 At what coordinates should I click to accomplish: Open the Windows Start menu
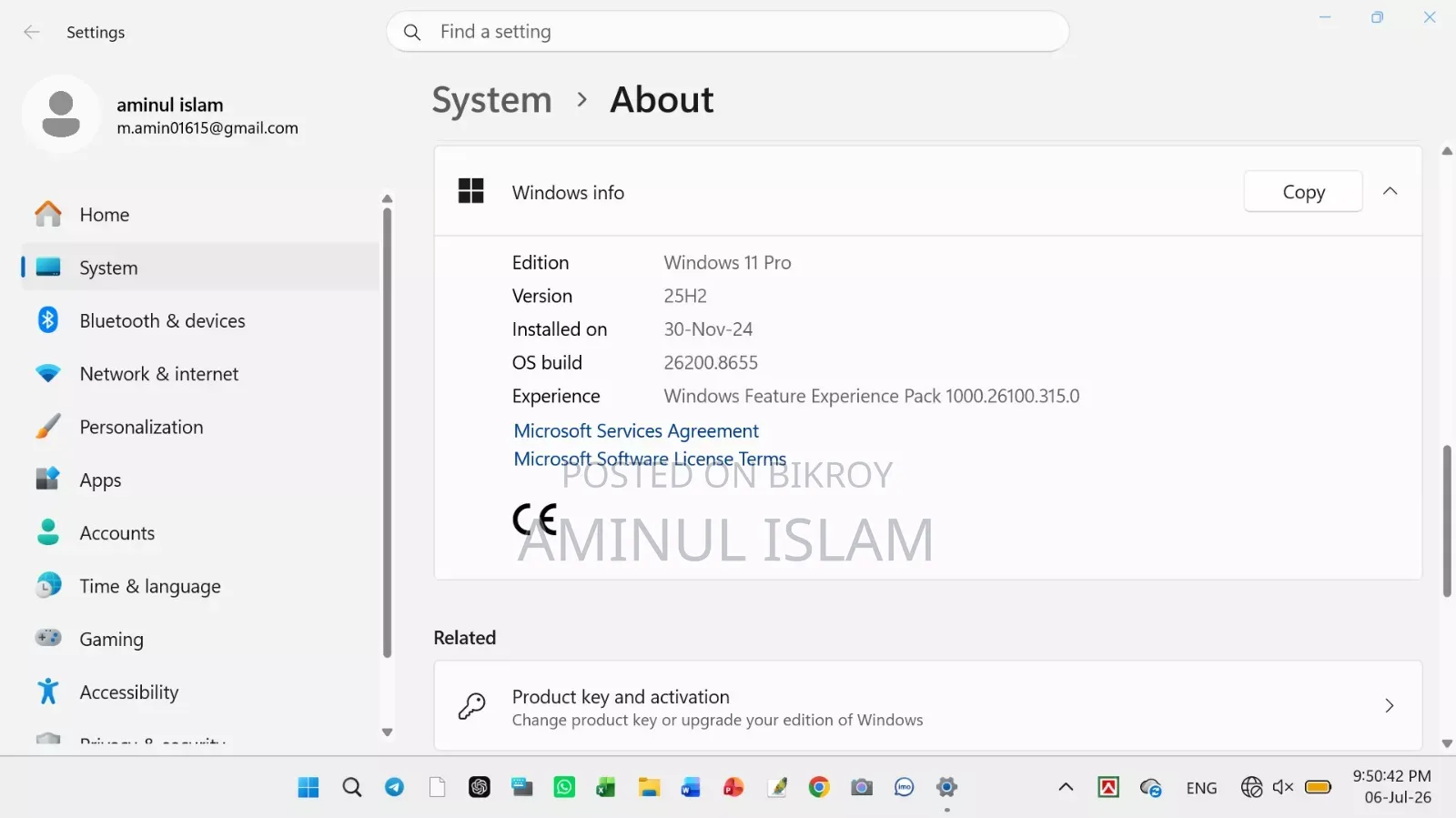point(308,787)
